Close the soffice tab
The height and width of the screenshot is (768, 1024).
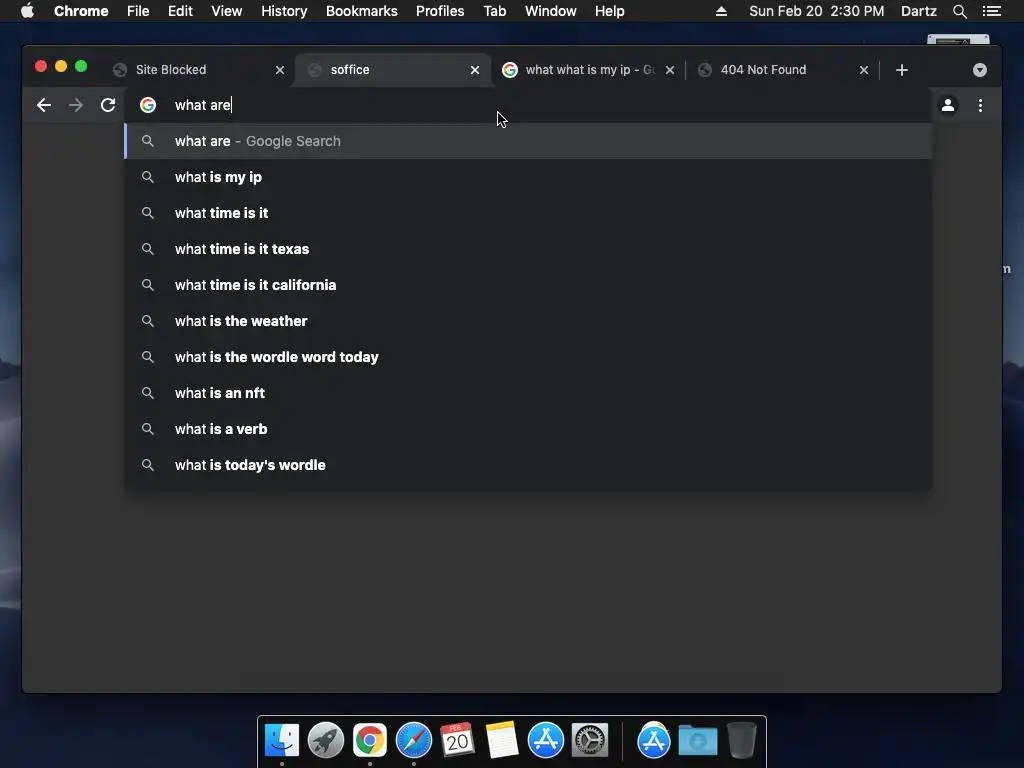[475, 70]
